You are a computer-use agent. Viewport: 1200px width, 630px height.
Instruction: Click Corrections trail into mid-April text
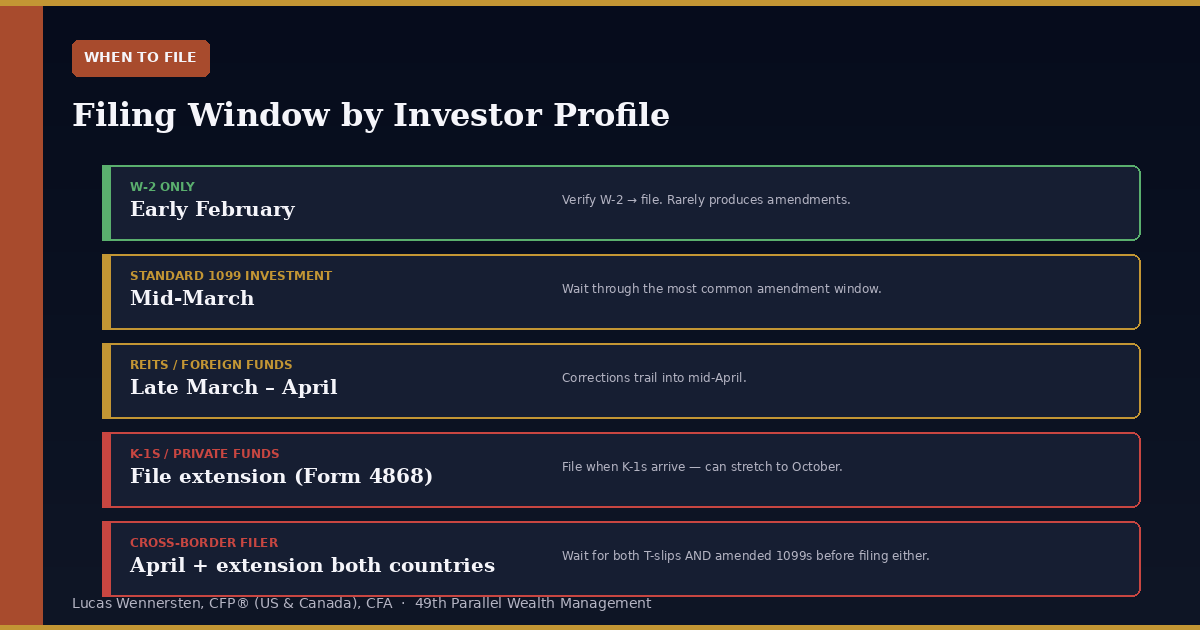(x=654, y=378)
